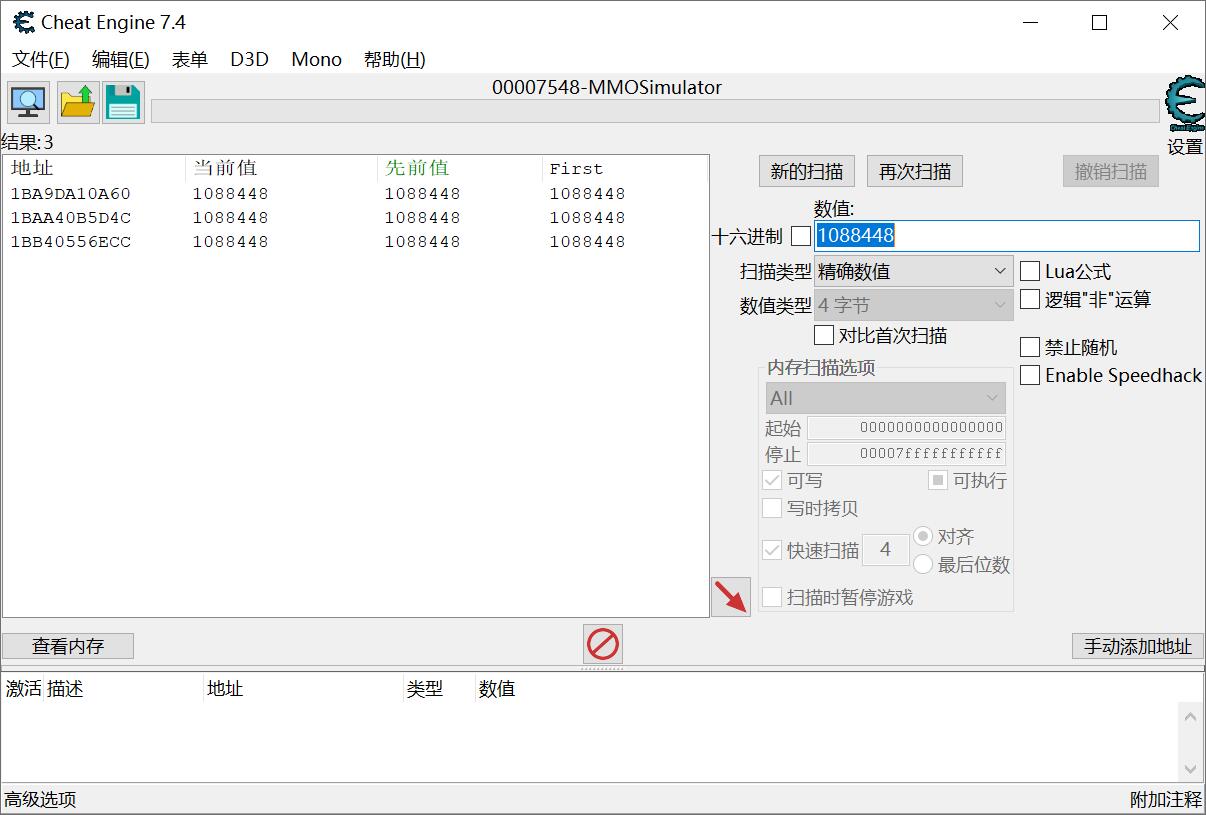Click the 撤销扫描 button
Image resolution: width=1206 pixels, height=815 pixels.
click(1111, 171)
